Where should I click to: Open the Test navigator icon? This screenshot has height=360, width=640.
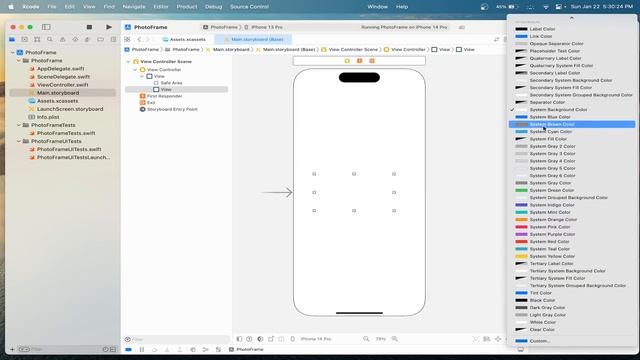click(75, 40)
